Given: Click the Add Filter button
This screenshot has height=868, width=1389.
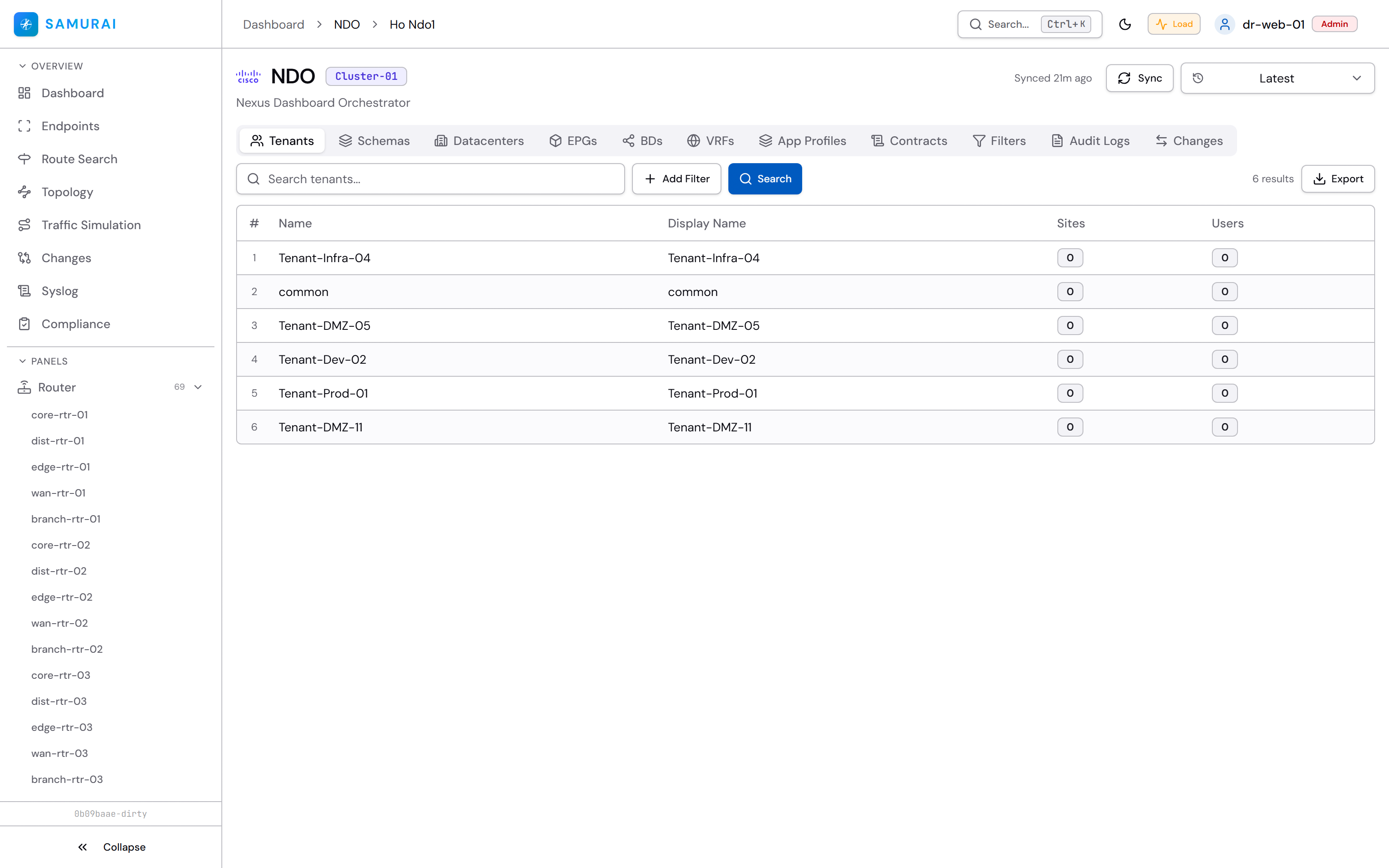Looking at the screenshot, I should click(x=677, y=179).
